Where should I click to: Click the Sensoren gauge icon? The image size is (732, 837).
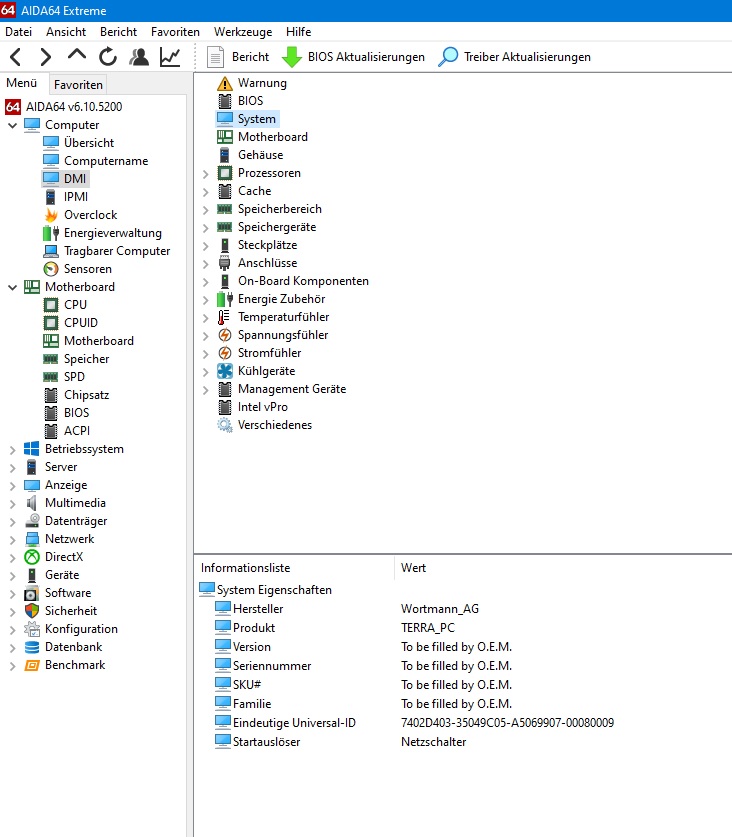(51, 269)
